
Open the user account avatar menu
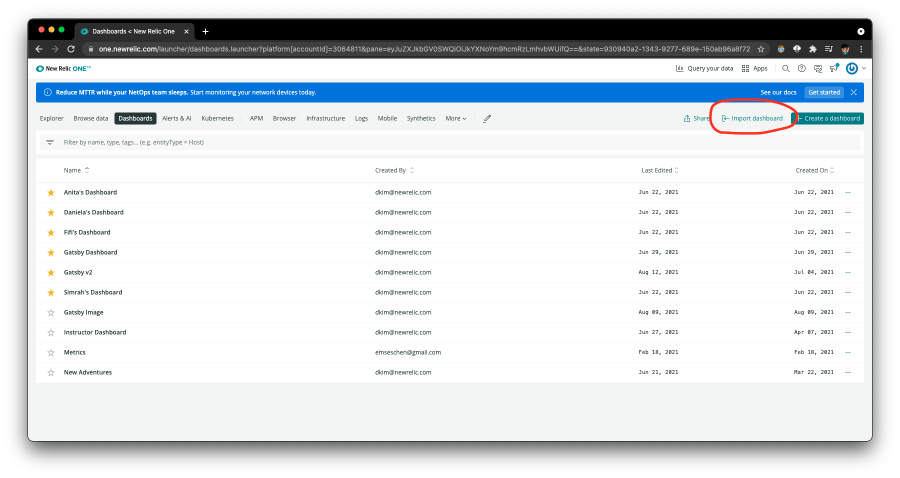coord(852,69)
